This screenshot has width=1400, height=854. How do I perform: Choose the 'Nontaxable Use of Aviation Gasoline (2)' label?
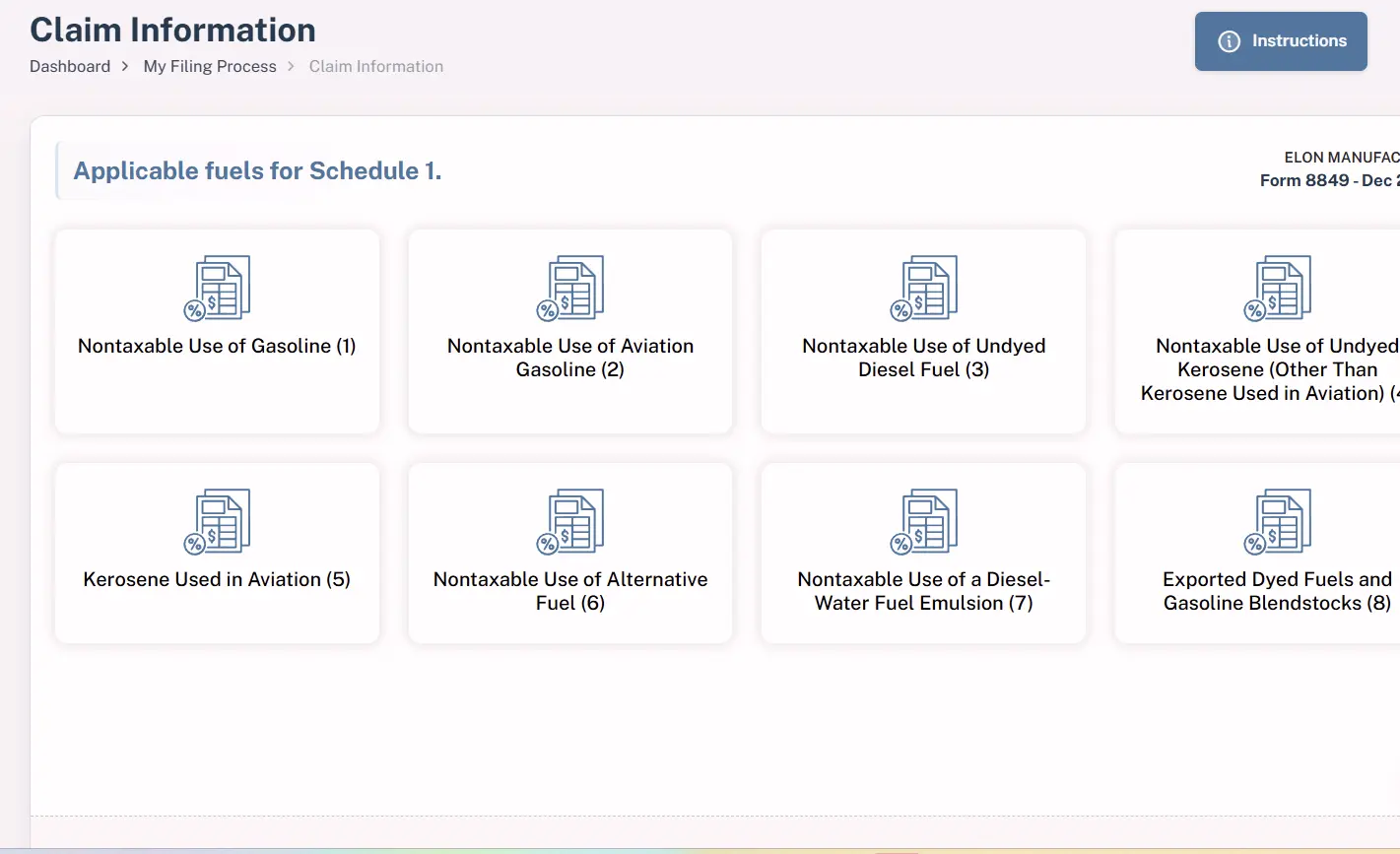click(570, 359)
